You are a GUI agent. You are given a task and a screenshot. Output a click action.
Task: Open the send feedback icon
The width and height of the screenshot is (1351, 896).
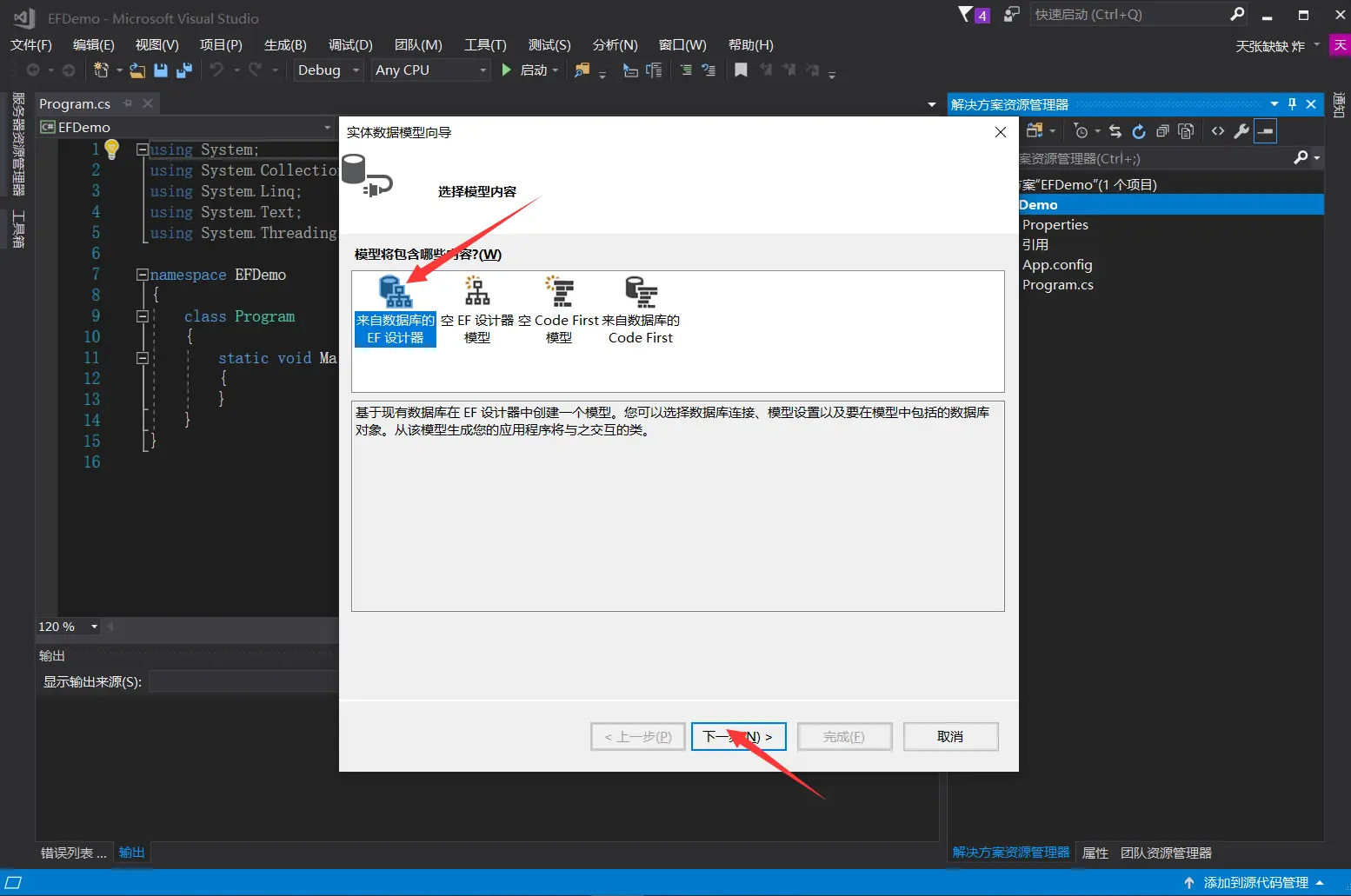(1011, 15)
